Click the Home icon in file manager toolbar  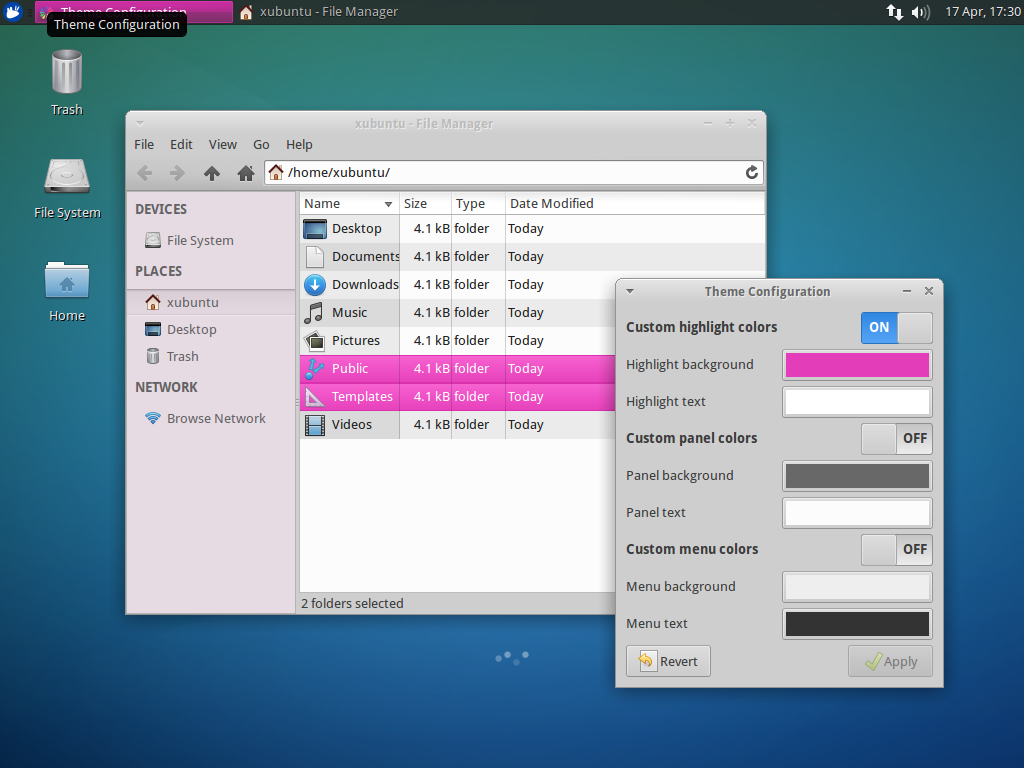click(x=246, y=173)
